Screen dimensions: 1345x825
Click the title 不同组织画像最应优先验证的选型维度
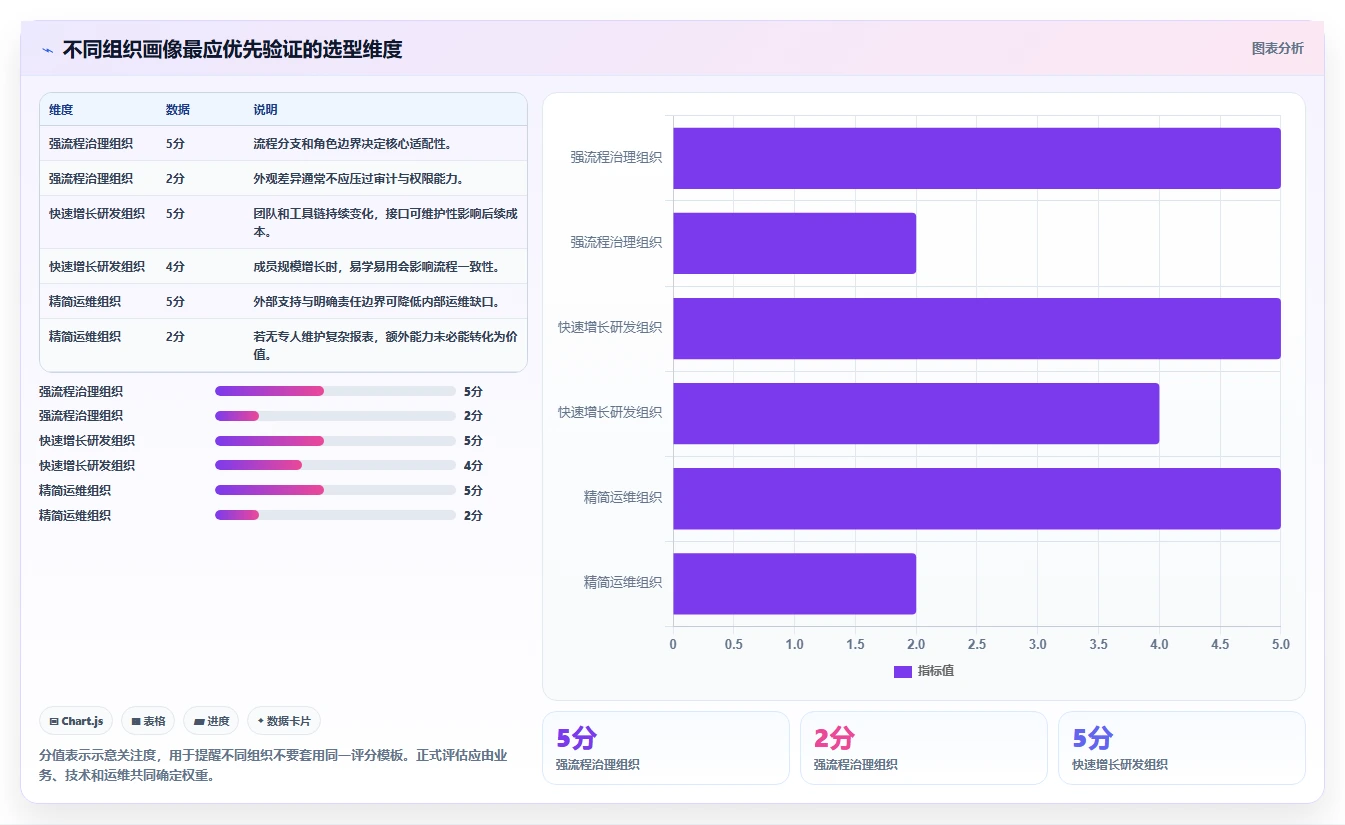coord(232,49)
